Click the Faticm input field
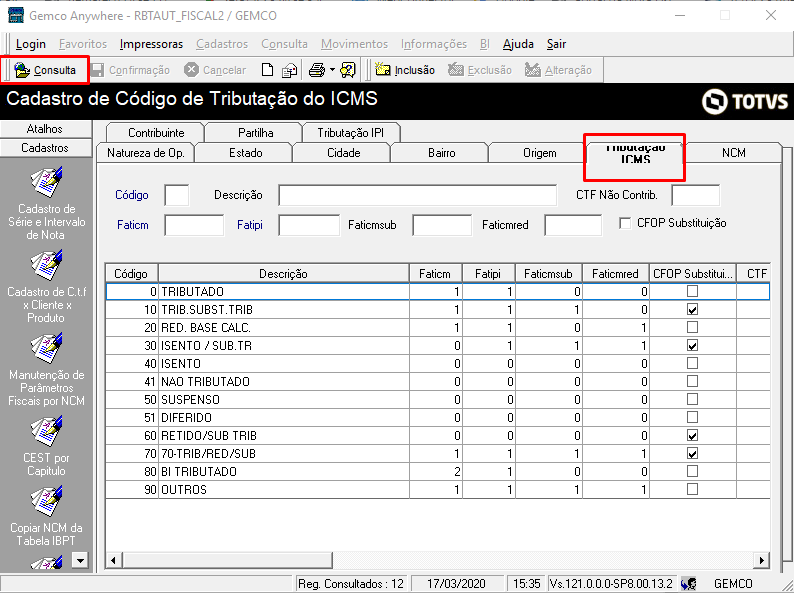The height and width of the screenshot is (593, 794). click(x=194, y=225)
